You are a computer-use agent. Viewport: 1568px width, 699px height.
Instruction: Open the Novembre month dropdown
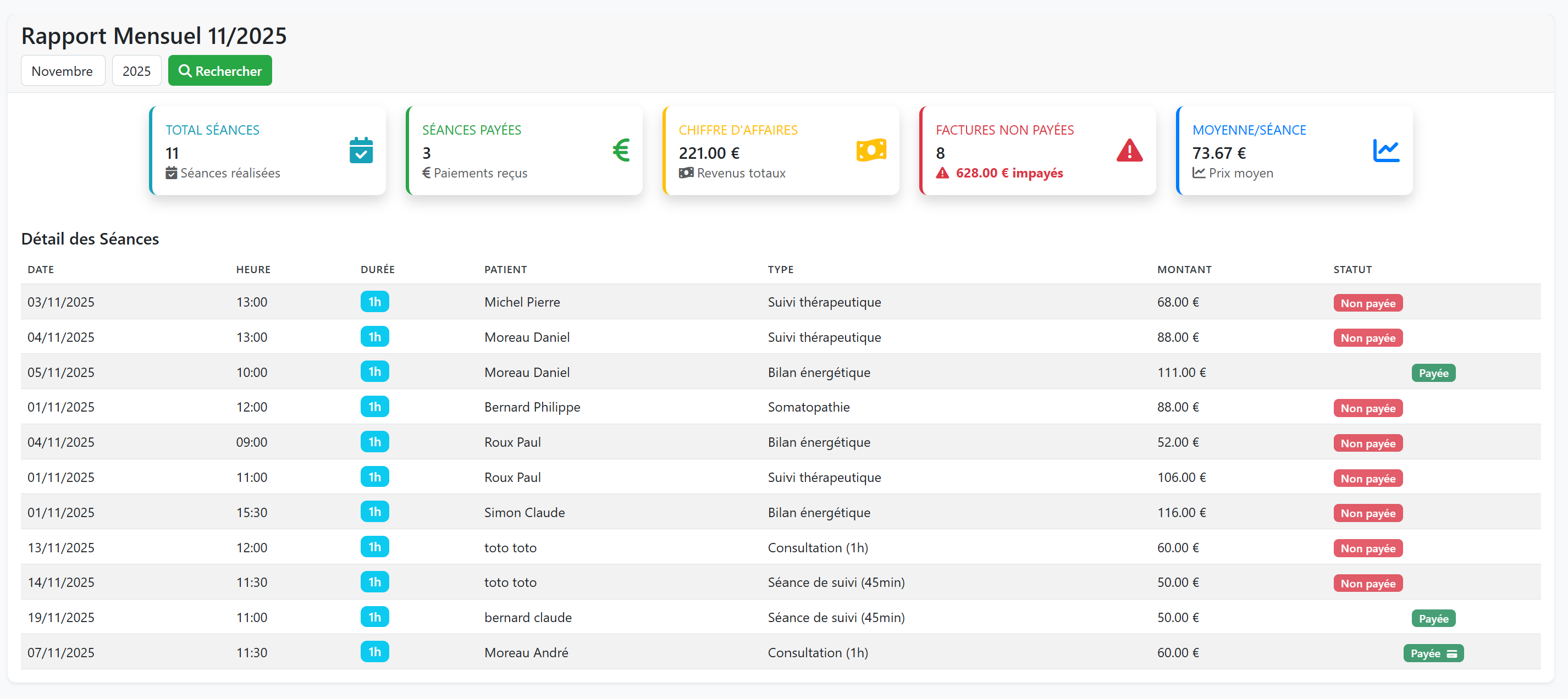coord(63,71)
